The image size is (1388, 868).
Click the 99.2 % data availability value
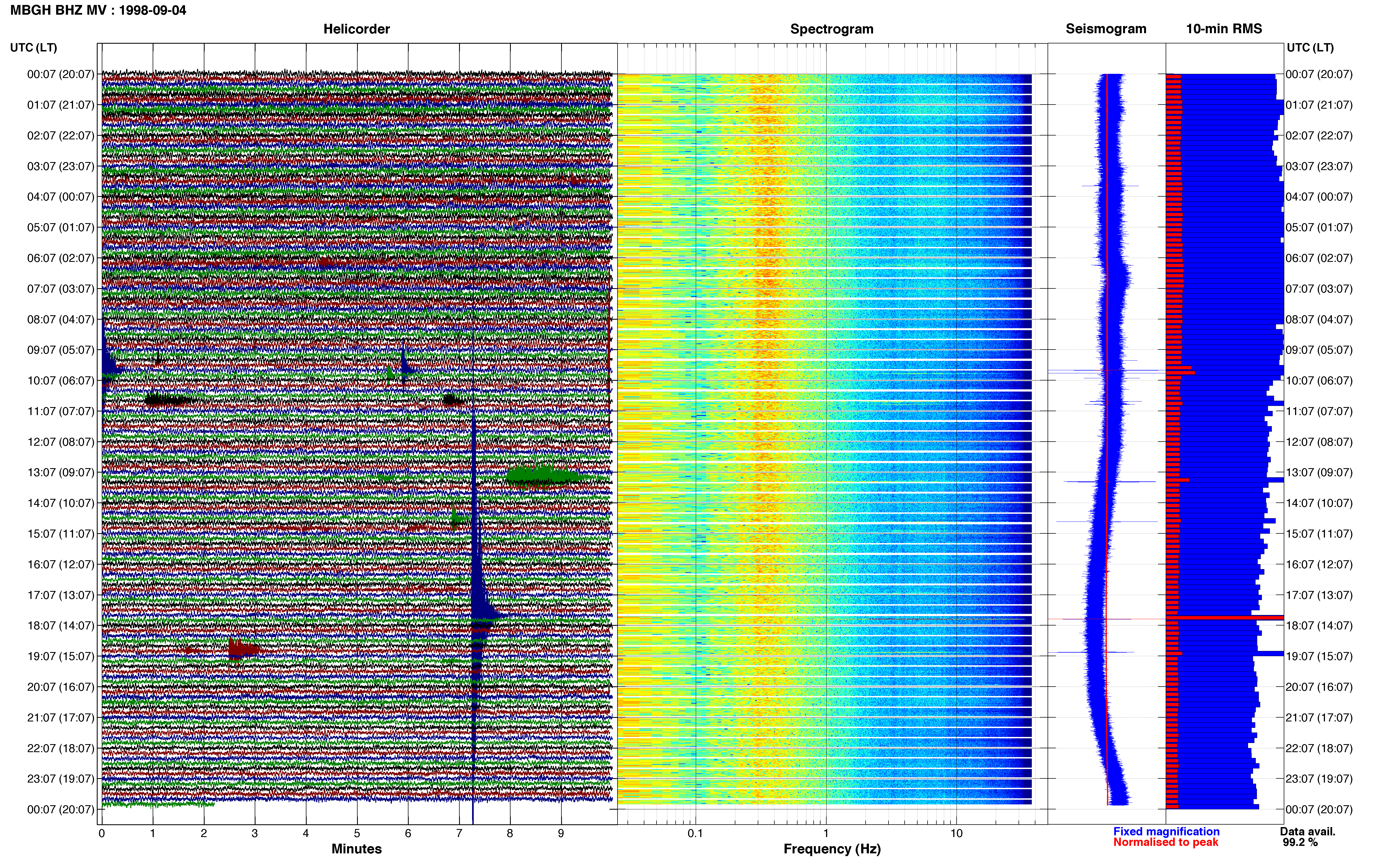[1300, 842]
